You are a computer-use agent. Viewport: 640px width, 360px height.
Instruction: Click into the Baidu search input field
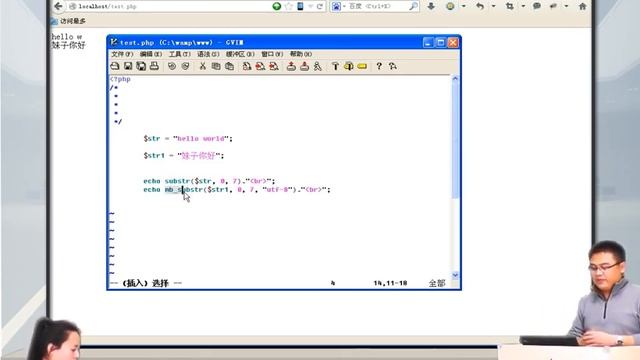point(378,6)
